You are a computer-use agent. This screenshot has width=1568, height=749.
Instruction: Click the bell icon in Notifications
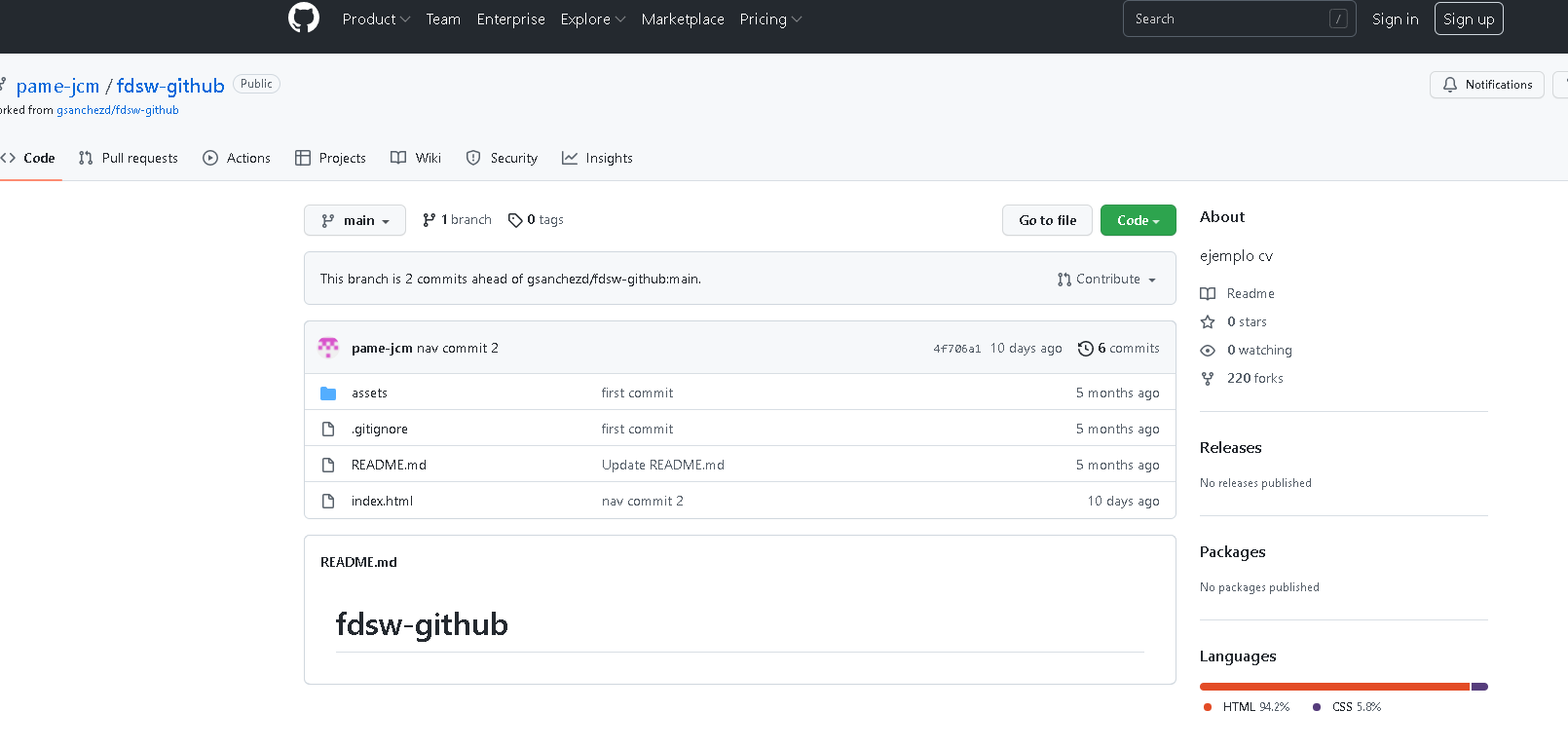[x=1450, y=85]
